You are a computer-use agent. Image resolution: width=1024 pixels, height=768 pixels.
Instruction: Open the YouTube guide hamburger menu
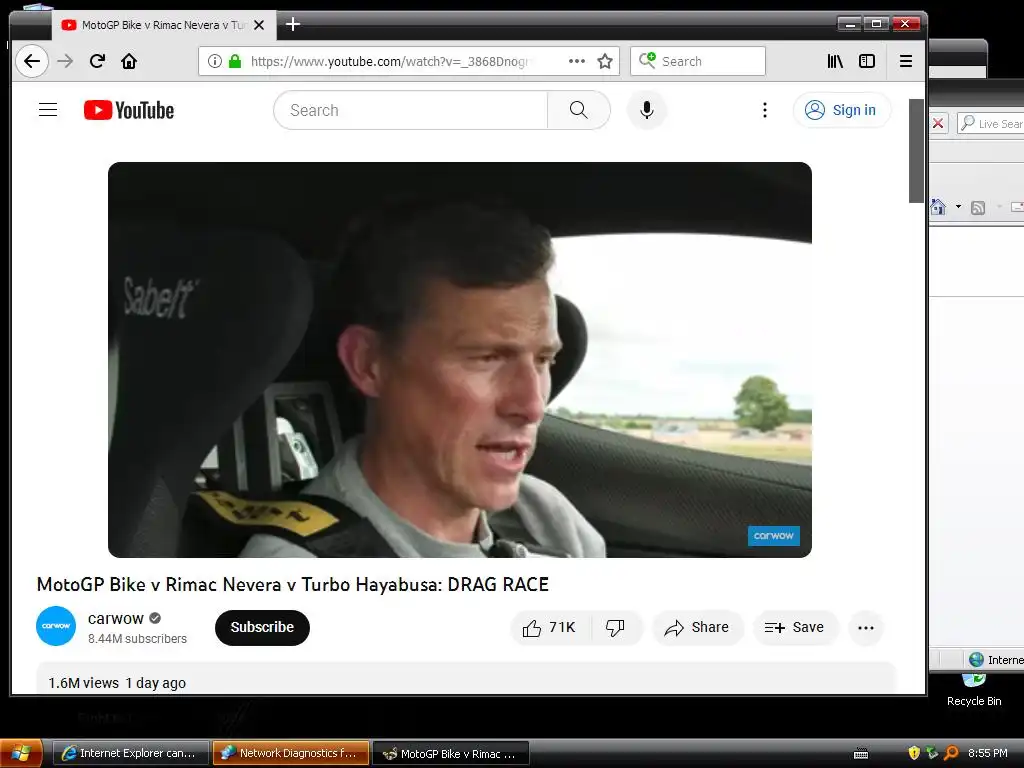click(48, 110)
